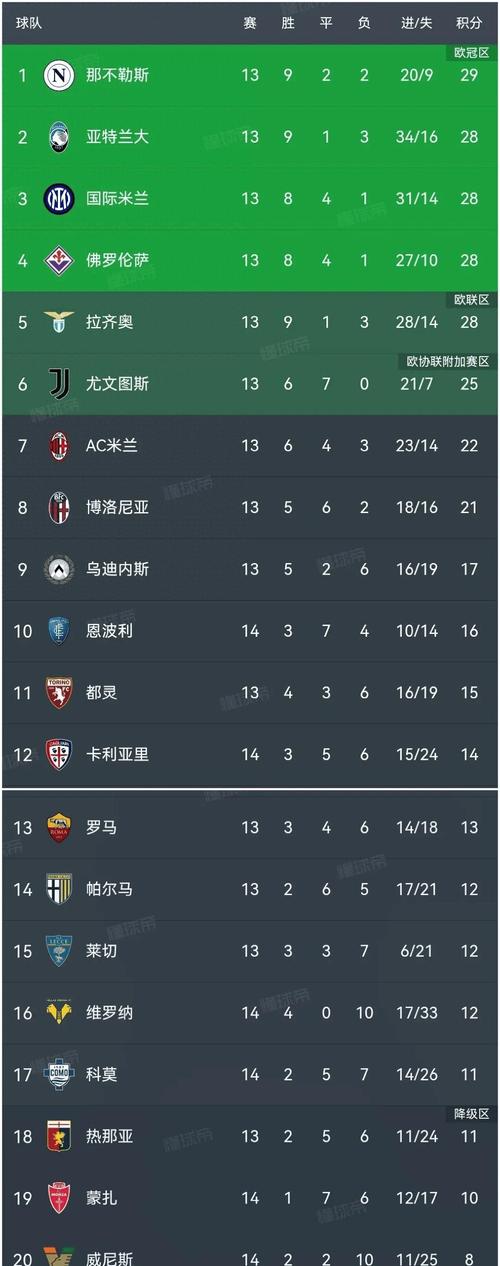
Task: Open the Roma wolf crest
Action: tap(59, 827)
